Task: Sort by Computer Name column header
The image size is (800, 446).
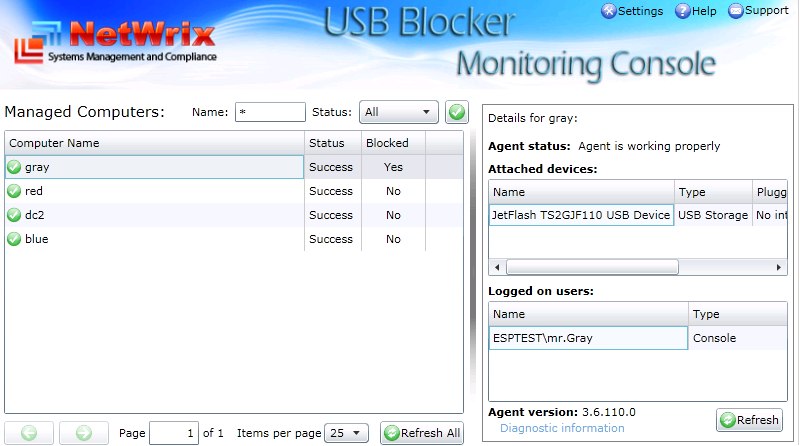Action: coord(155,143)
